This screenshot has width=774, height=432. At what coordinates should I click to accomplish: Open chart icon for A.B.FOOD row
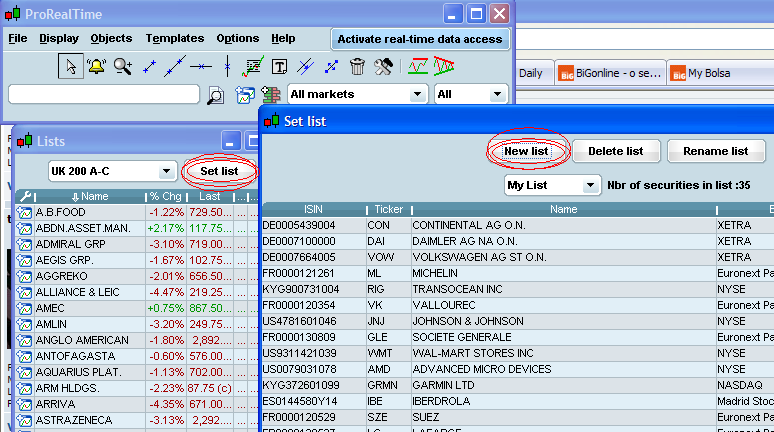24,213
